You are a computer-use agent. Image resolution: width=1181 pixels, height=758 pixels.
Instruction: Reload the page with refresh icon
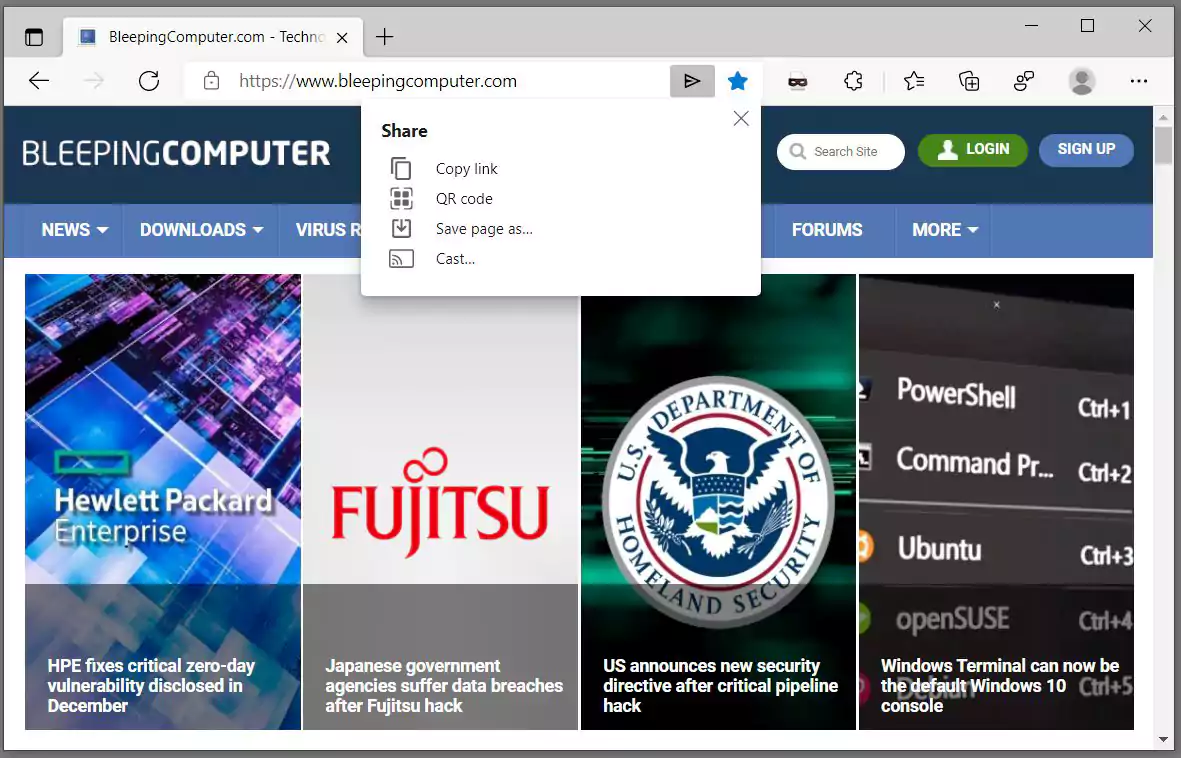149,81
